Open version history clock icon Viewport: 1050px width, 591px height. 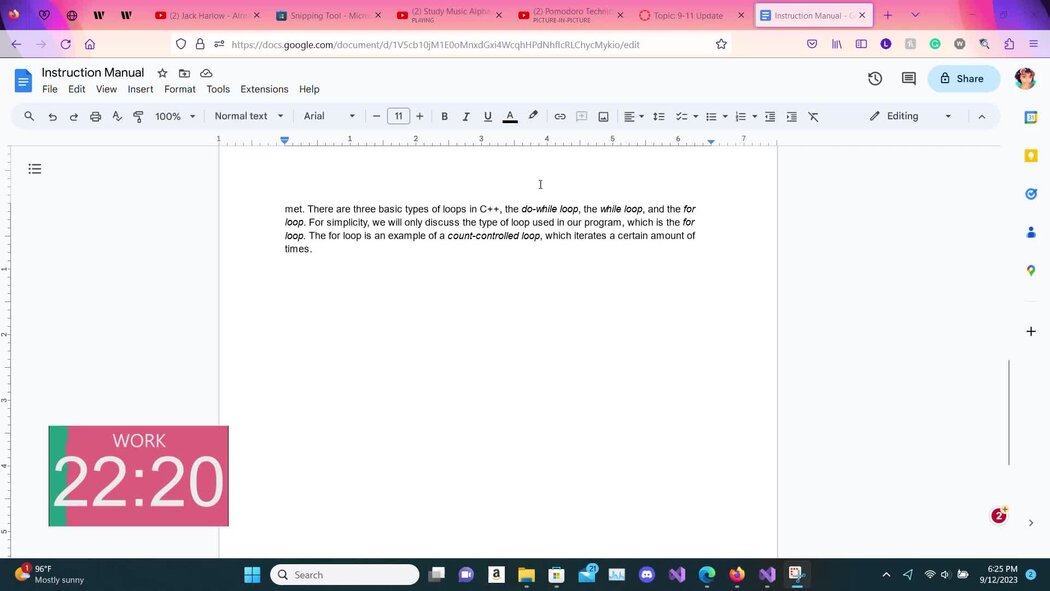875,78
